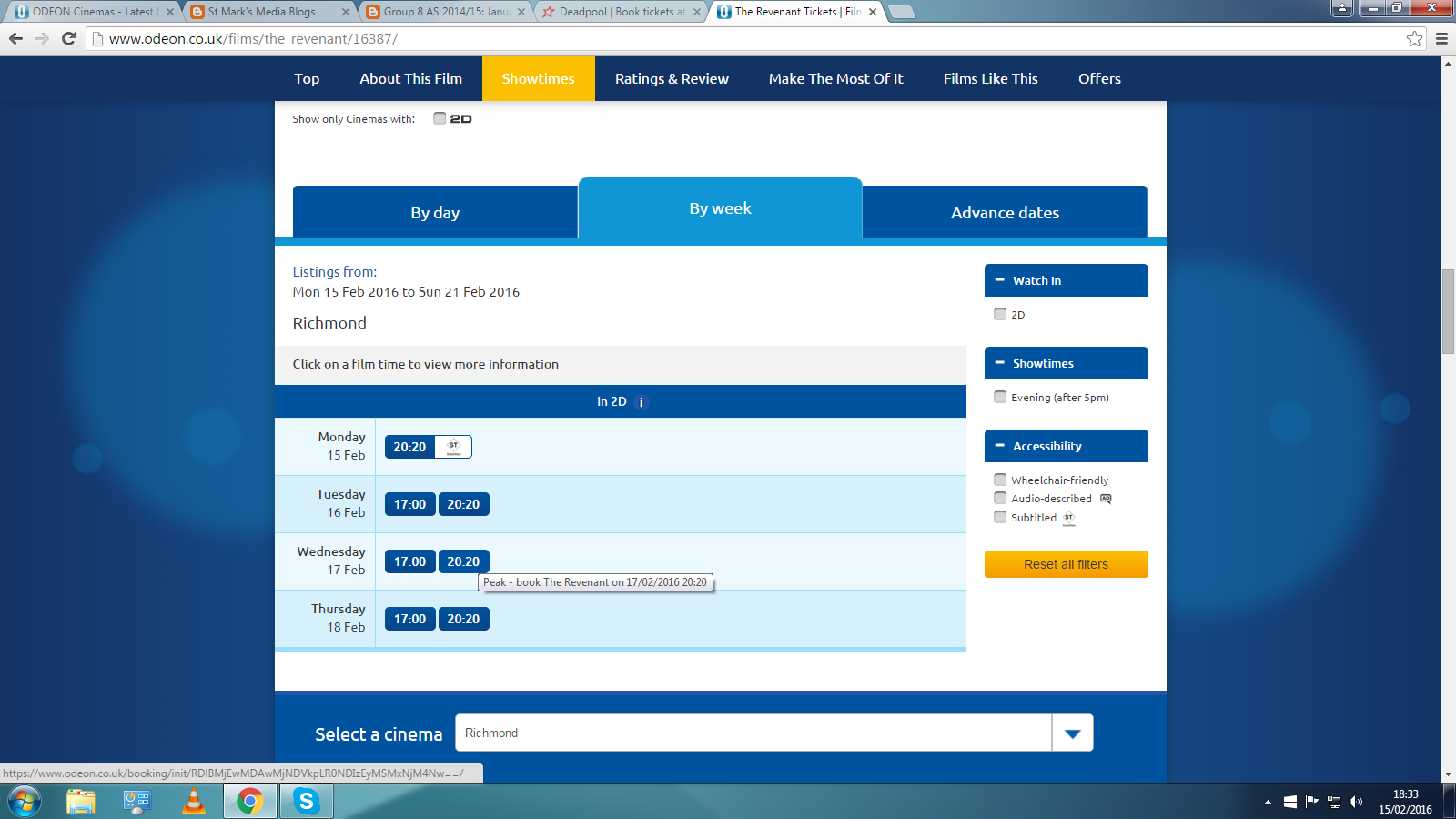This screenshot has width=1456, height=819.
Task: Switch to ODEON Cinemas - Latest tab
Action: coord(91,12)
